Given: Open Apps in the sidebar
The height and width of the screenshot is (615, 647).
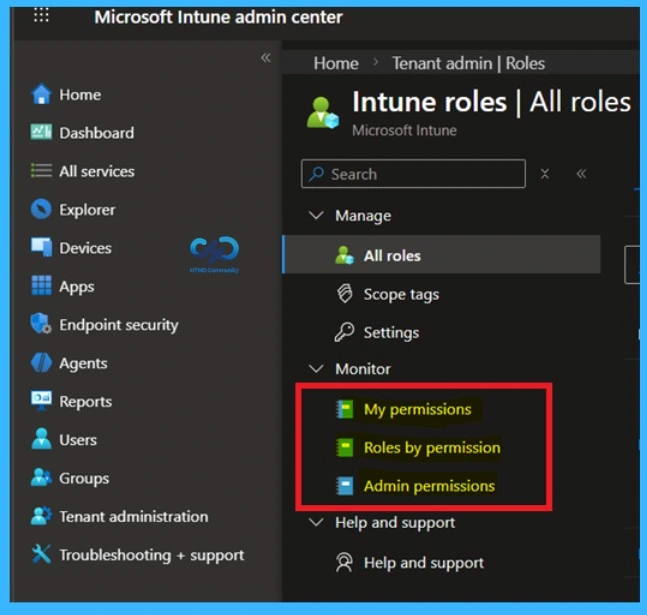Looking at the screenshot, I should coord(77,287).
